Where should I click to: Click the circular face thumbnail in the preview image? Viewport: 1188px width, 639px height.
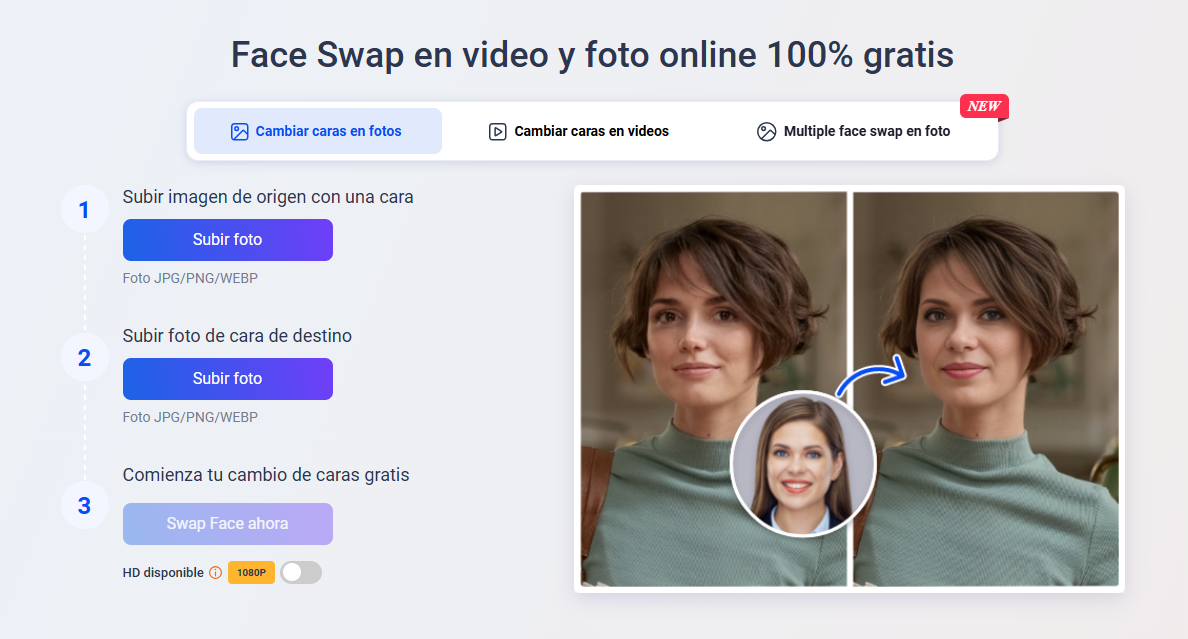coord(804,463)
